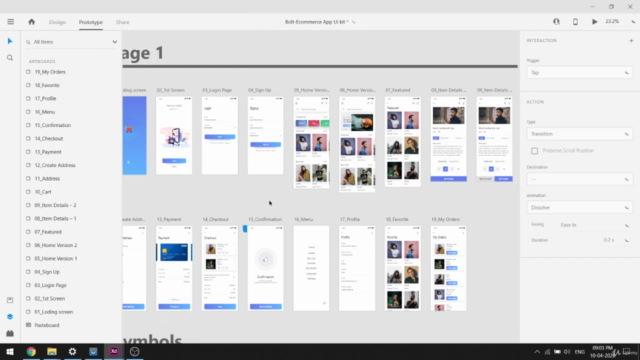Show hidden system tray icons
Image resolution: width=640 pixels, height=360 pixels.
(x=537, y=352)
